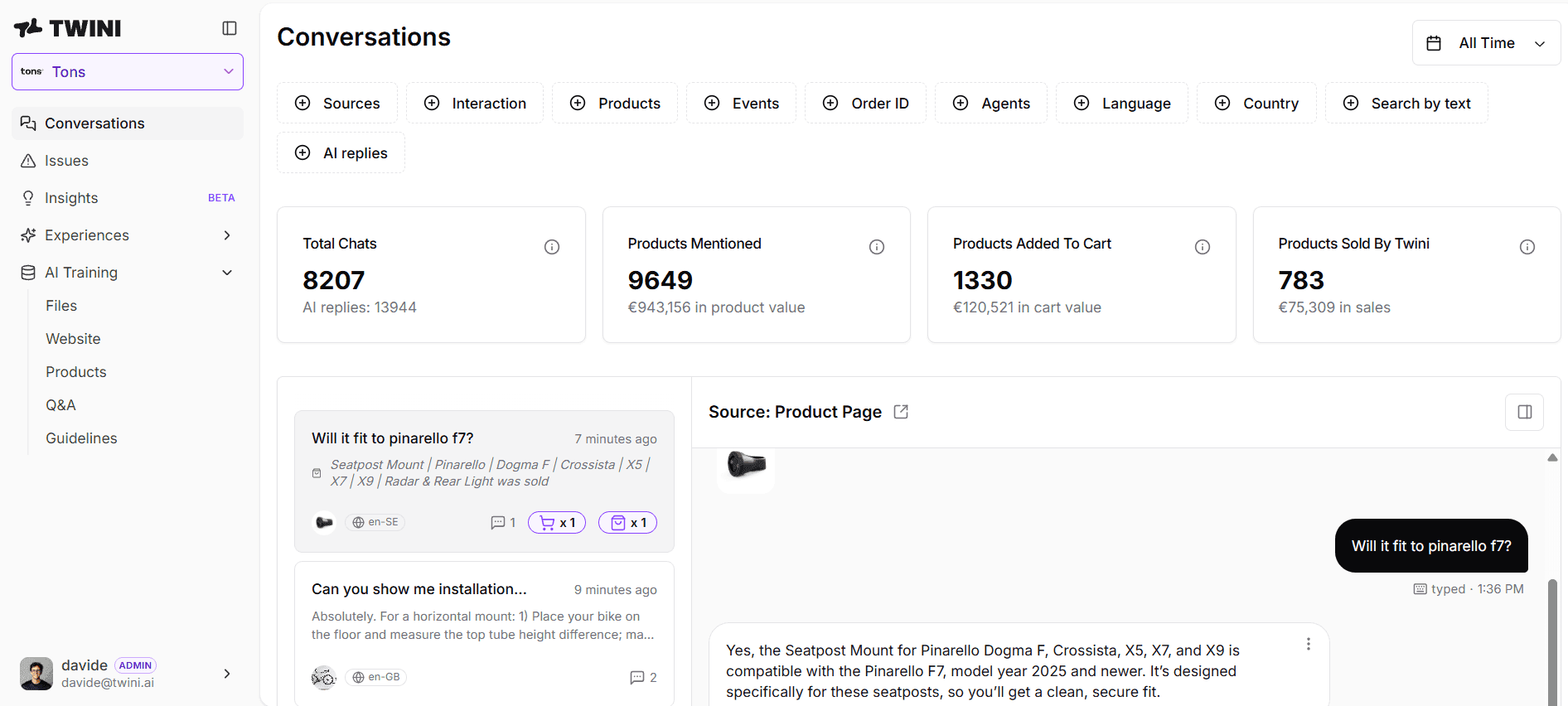
Task: Open the Tons workspace dropdown
Action: click(128, 72)
